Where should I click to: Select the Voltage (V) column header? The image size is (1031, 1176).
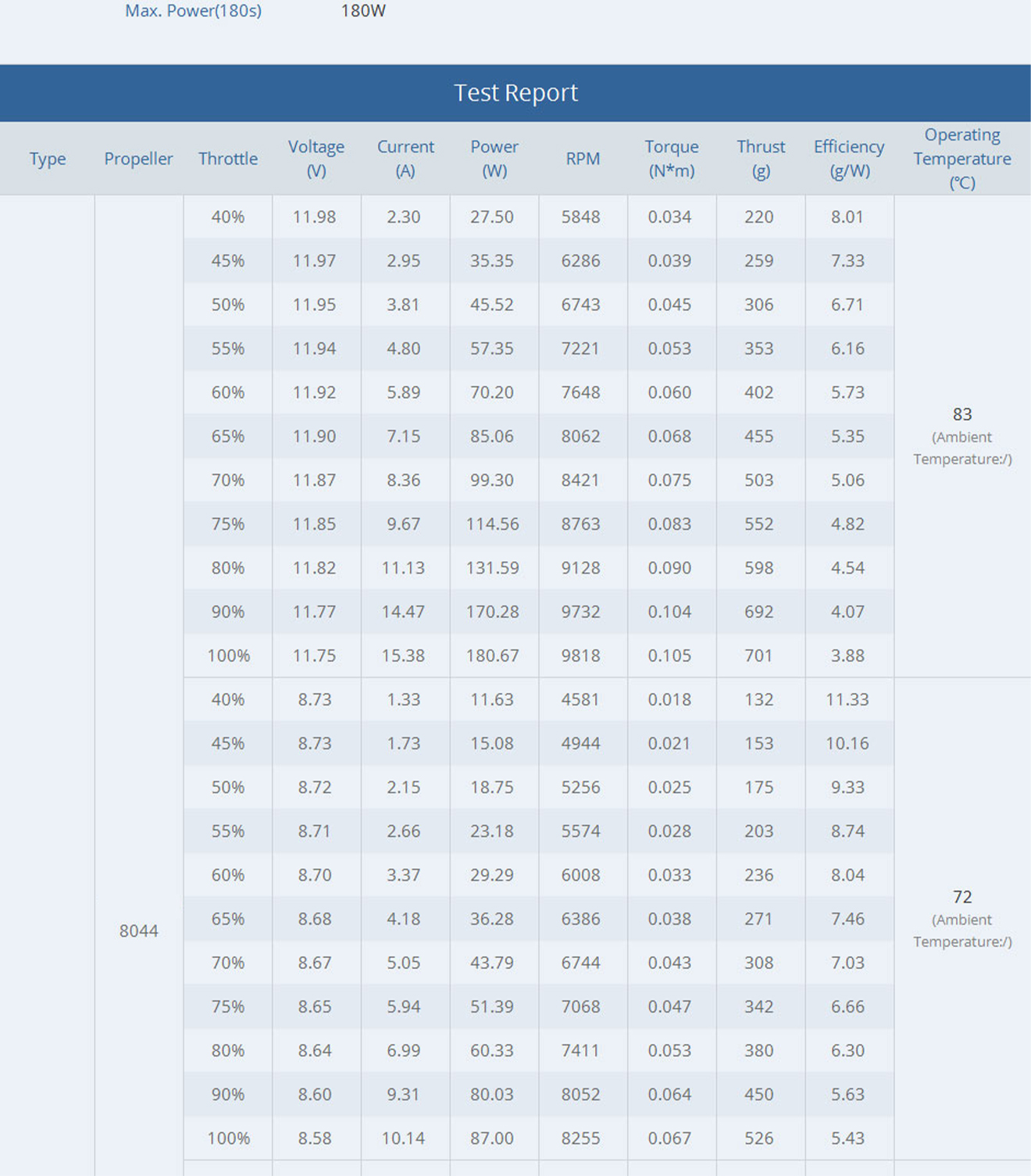[x=316, y=159]
